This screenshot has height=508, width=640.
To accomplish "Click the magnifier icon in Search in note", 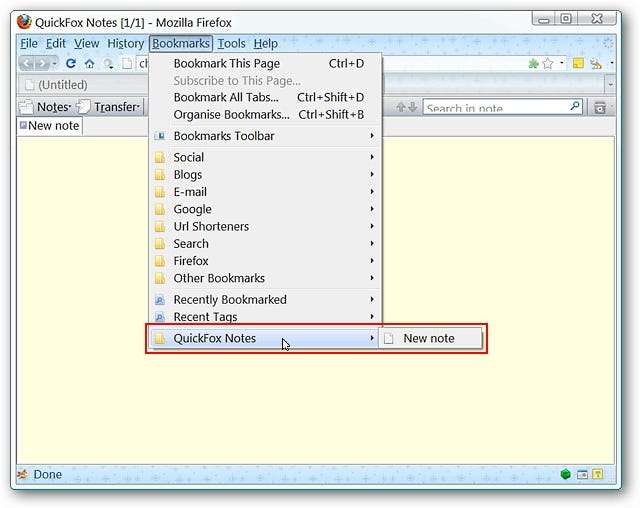I will coord(574,106).
